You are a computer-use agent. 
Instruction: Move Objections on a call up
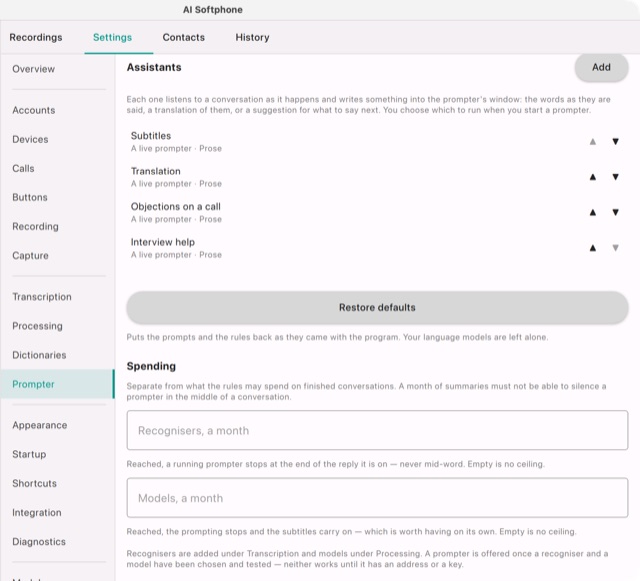tap(593, 213)
